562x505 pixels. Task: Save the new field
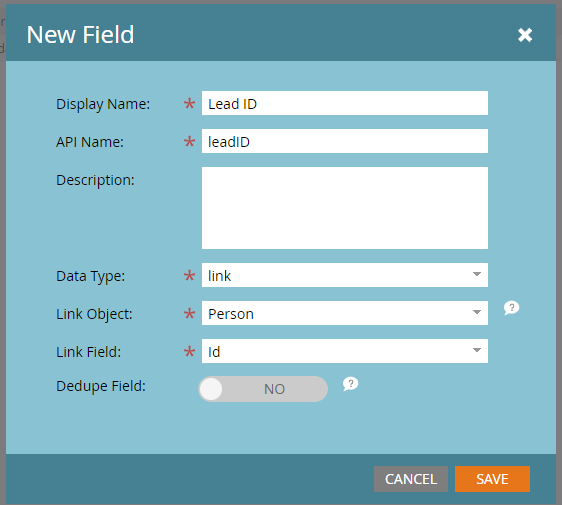[x=492, y=479]
